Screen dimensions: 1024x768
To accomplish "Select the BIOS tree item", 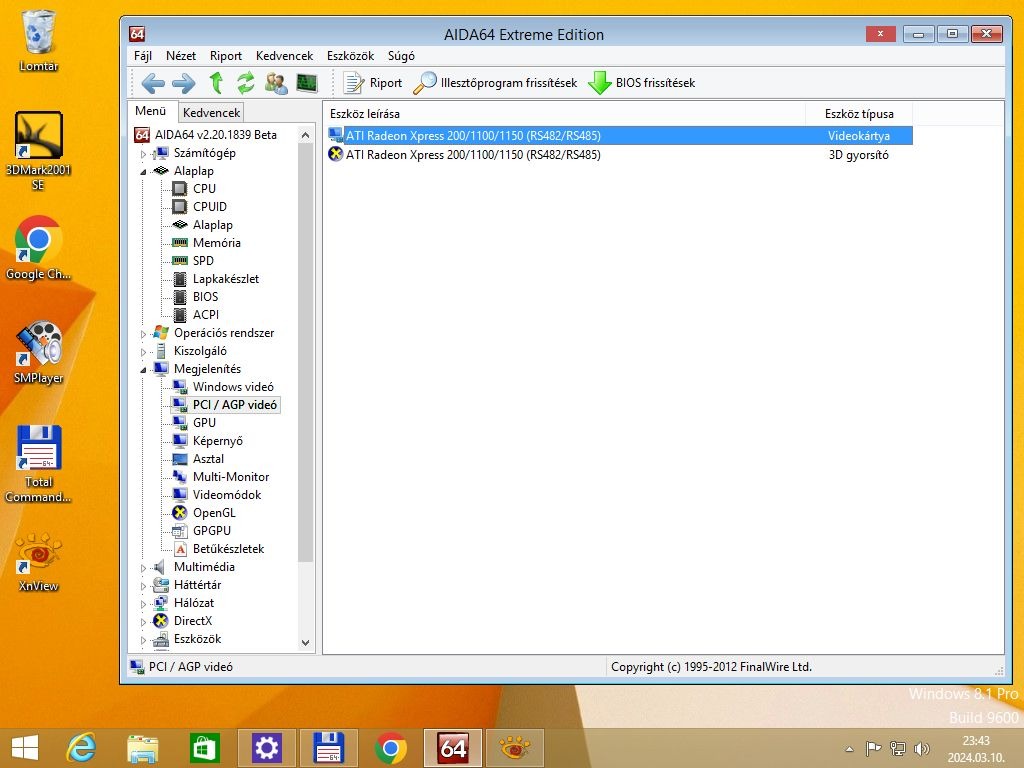I will 205,296.
